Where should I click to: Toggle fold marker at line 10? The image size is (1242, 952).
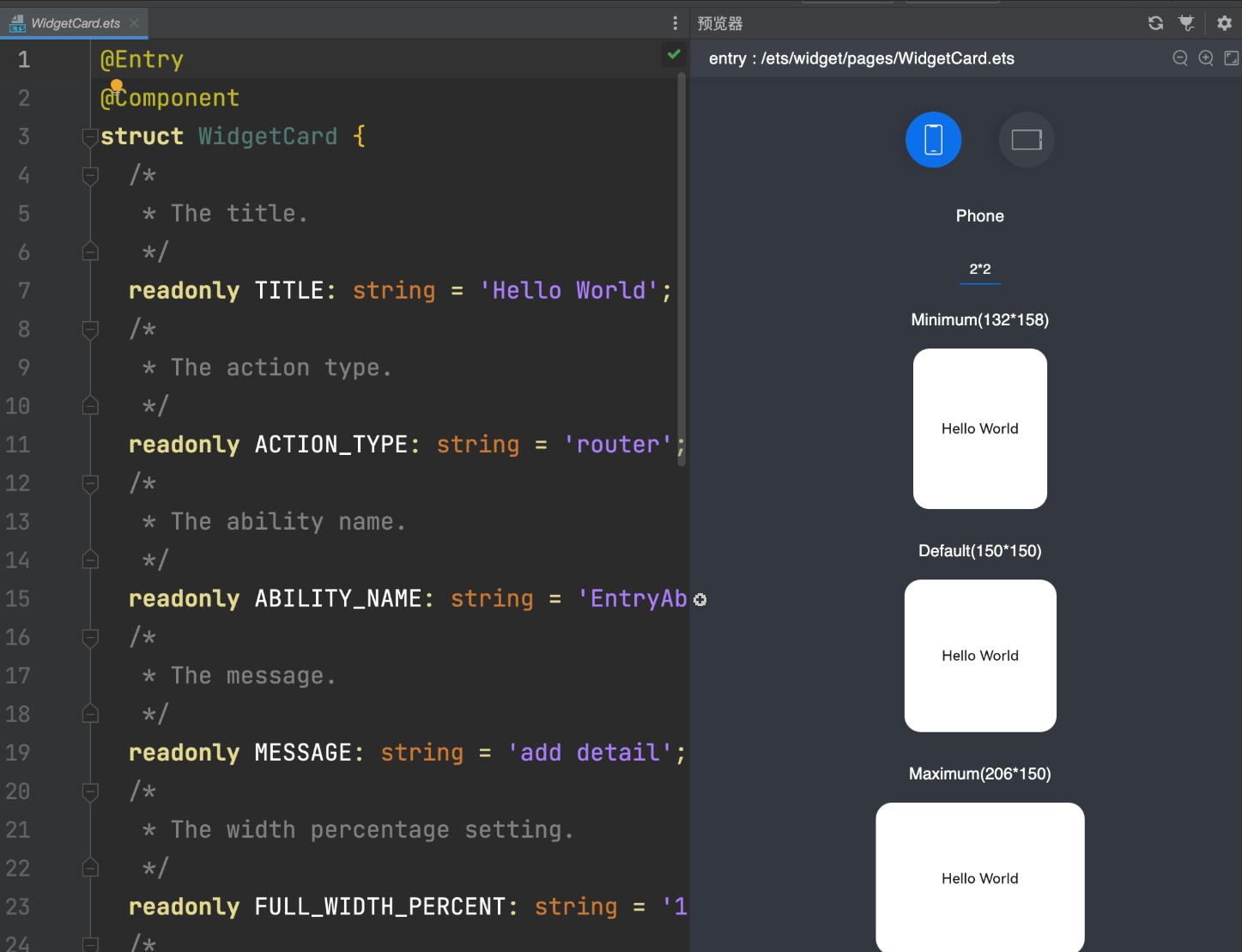(90, 405)
